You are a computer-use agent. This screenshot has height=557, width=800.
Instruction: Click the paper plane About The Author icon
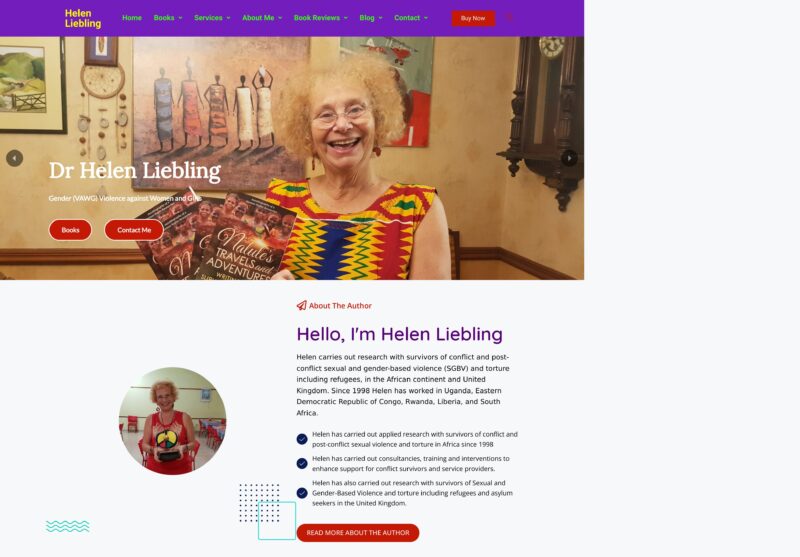click(x=302, y=306)
